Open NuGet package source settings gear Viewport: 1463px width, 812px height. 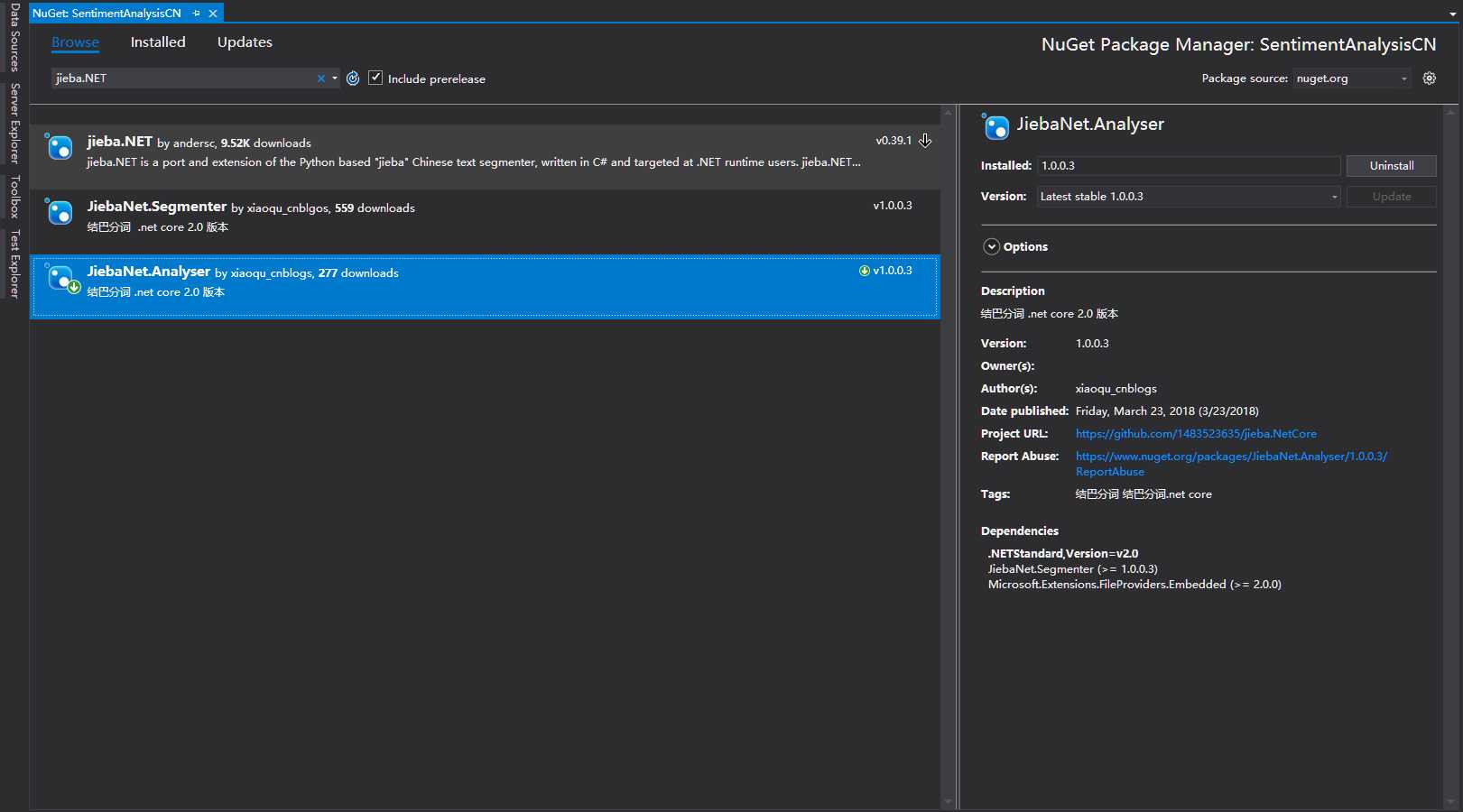point(1430,78)
